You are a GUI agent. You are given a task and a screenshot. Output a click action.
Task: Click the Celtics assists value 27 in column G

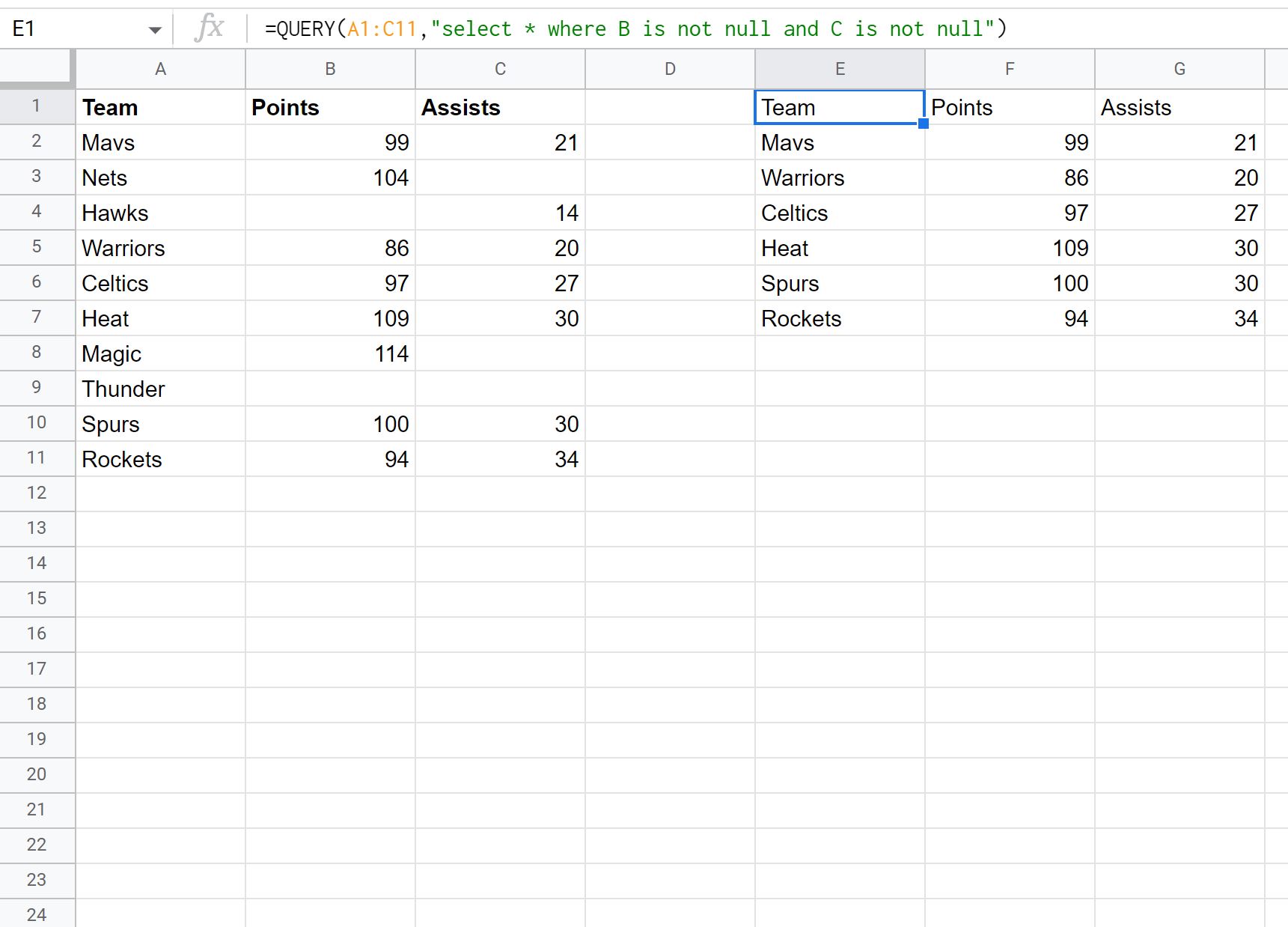point(1179,213)
